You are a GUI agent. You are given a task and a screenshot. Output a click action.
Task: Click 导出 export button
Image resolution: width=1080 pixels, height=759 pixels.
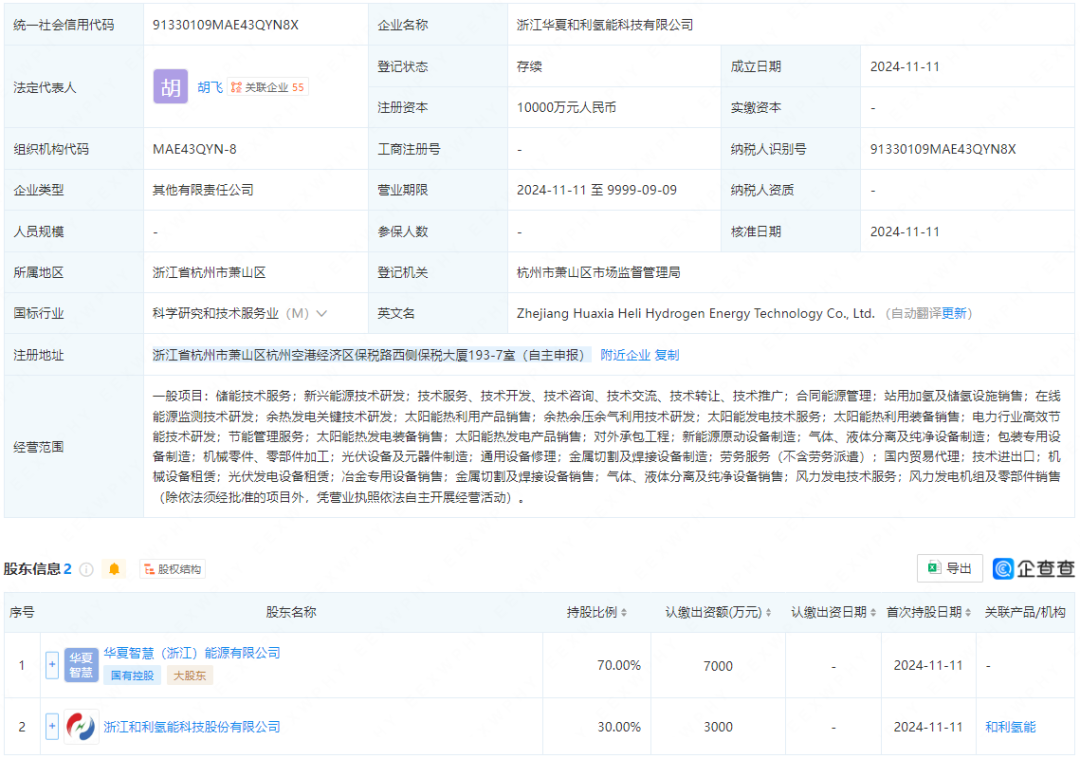[949, 568]
